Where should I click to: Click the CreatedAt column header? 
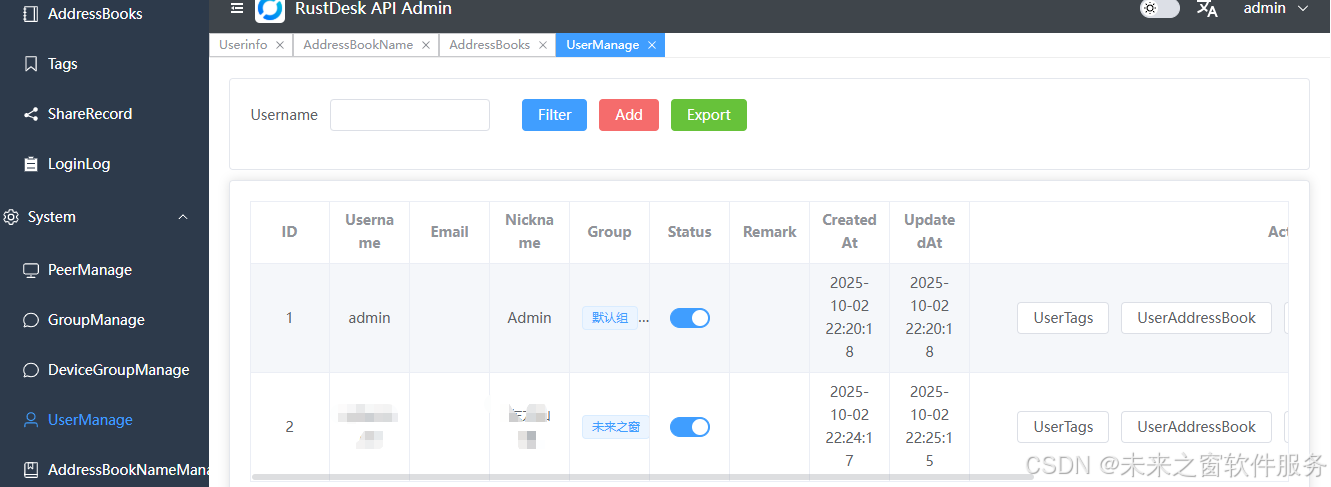(x=850, y=231)
